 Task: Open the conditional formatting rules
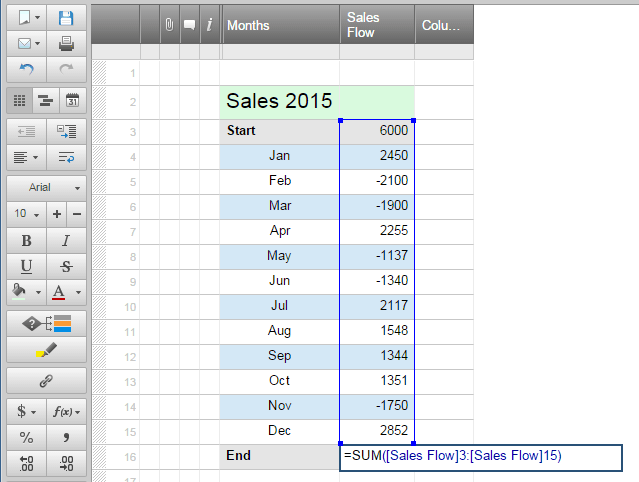[x=45, y=323]
